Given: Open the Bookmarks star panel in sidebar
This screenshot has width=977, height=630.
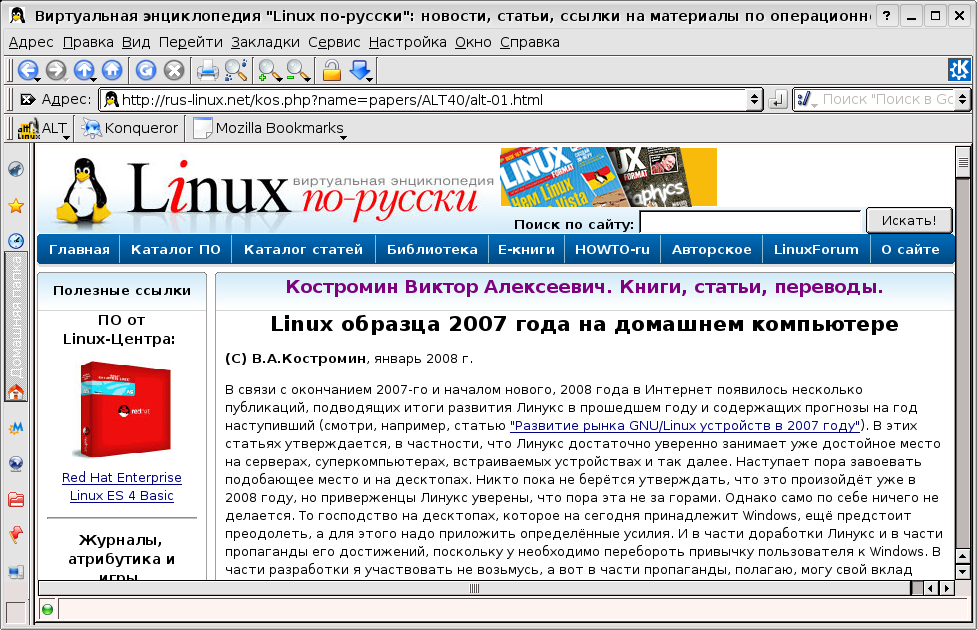Looking at the screenshot, I should pos(16,206).
